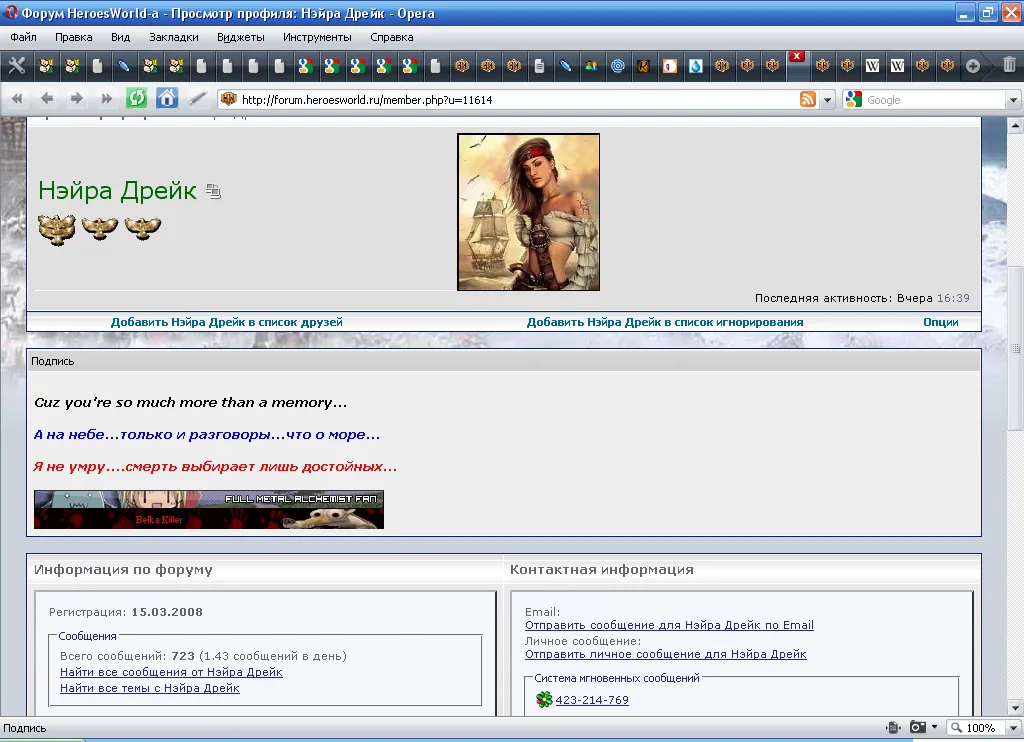Click the vertical scrollbar up arrow
Image resolution: width=1024 pixels, height=742 pixels.
click(x=1015, y=125)
